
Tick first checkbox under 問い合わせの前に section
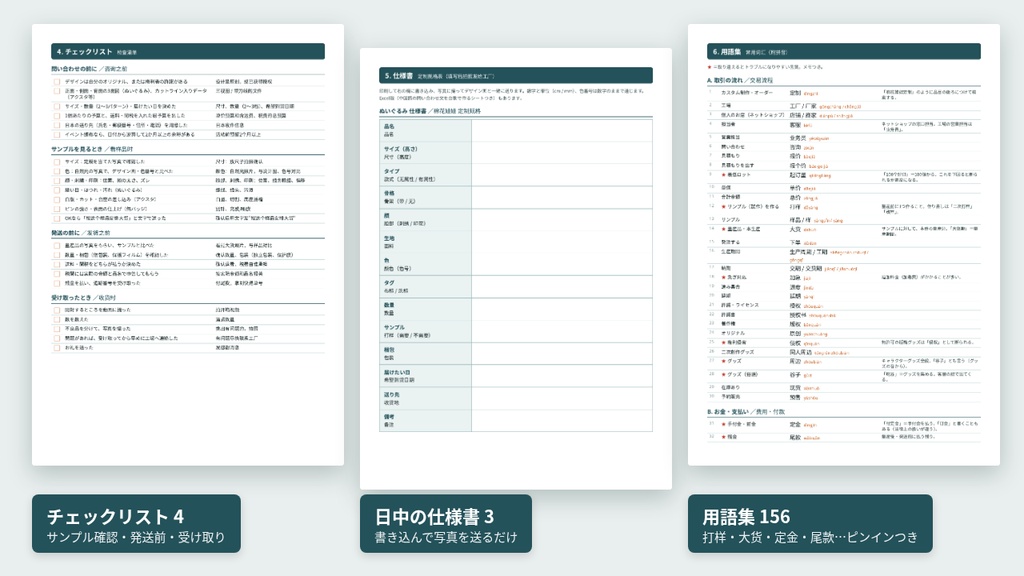tap(57, 82)
